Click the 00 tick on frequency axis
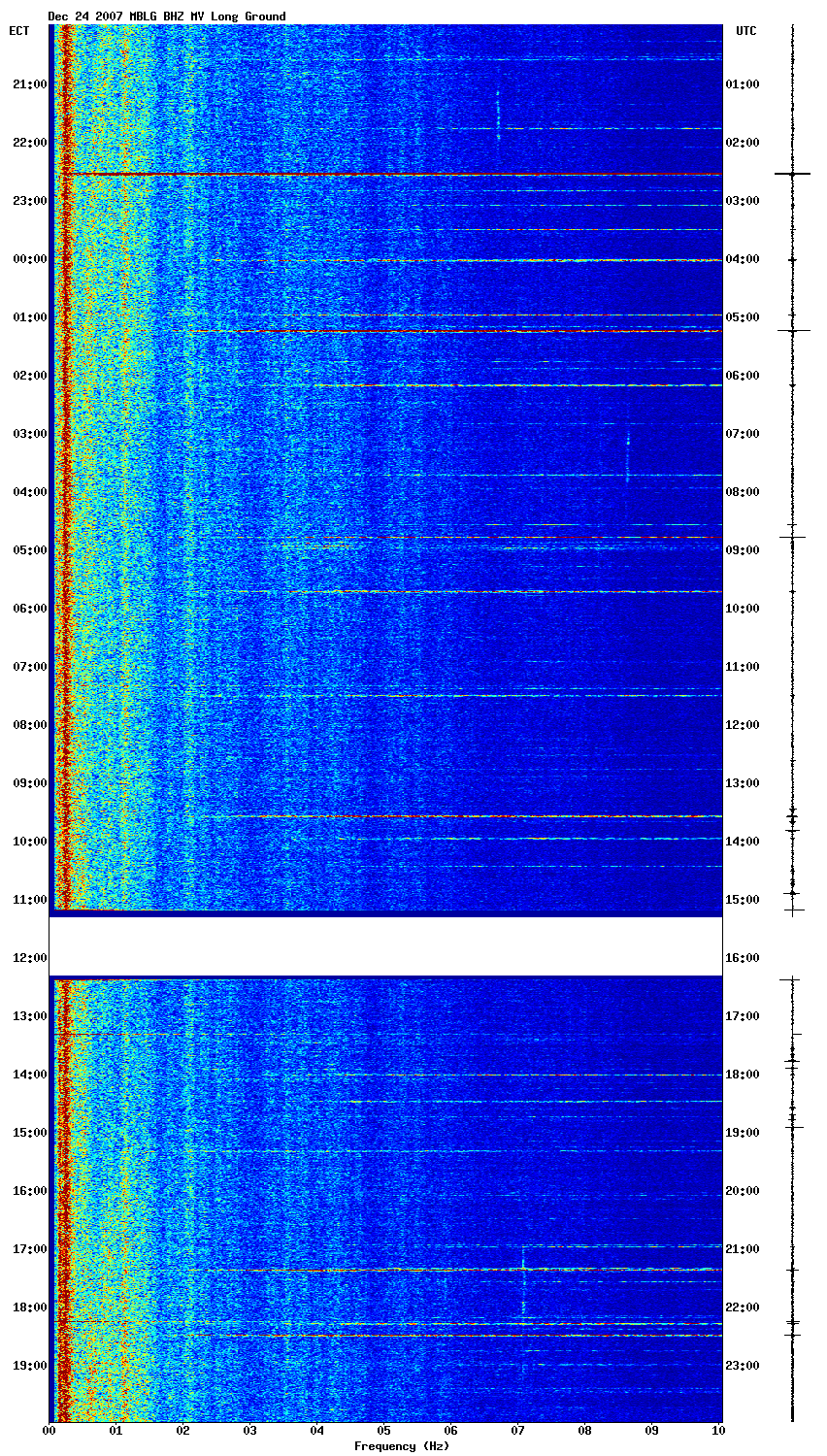Viewport: 827px width, 1456px height. coord(49,1431)
